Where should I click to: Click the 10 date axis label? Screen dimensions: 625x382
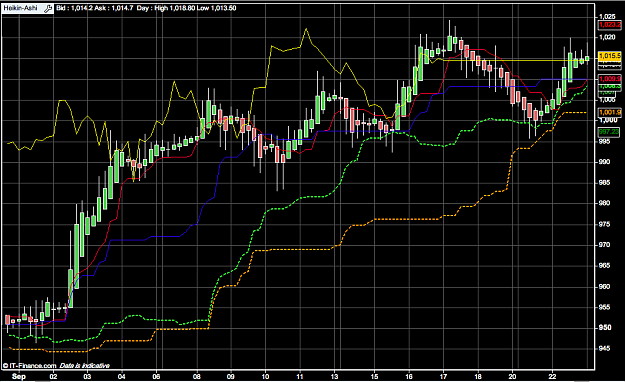click(x=265, y=376)
